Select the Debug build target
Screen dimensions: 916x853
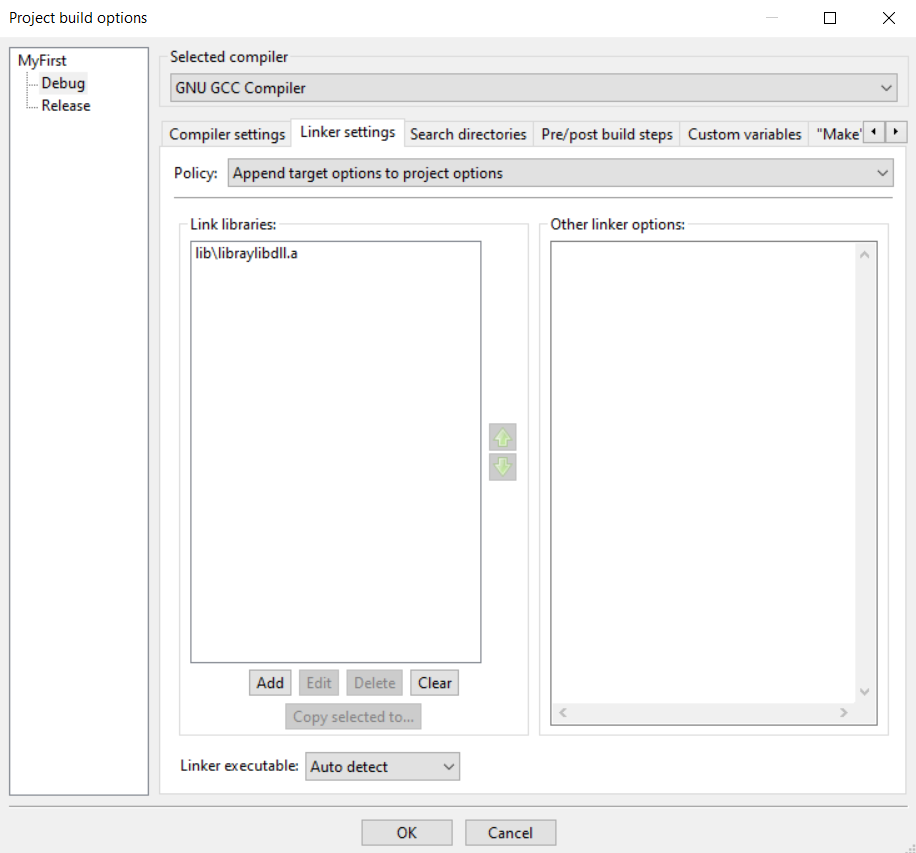coord(63,83)
